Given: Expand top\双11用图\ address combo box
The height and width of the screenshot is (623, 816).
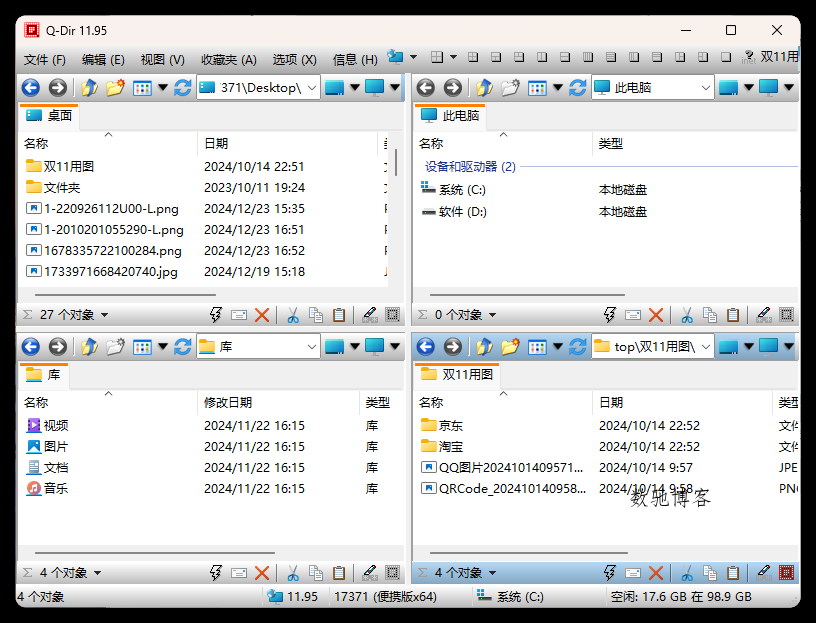Looking at the screenshot, I should (706, 347).
